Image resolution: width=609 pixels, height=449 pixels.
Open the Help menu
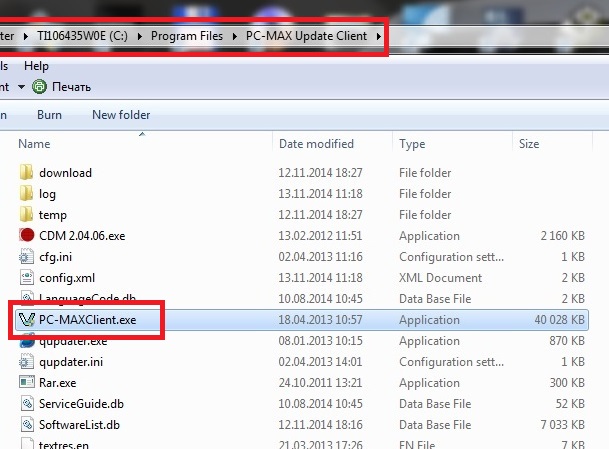[x=36, y=66]
